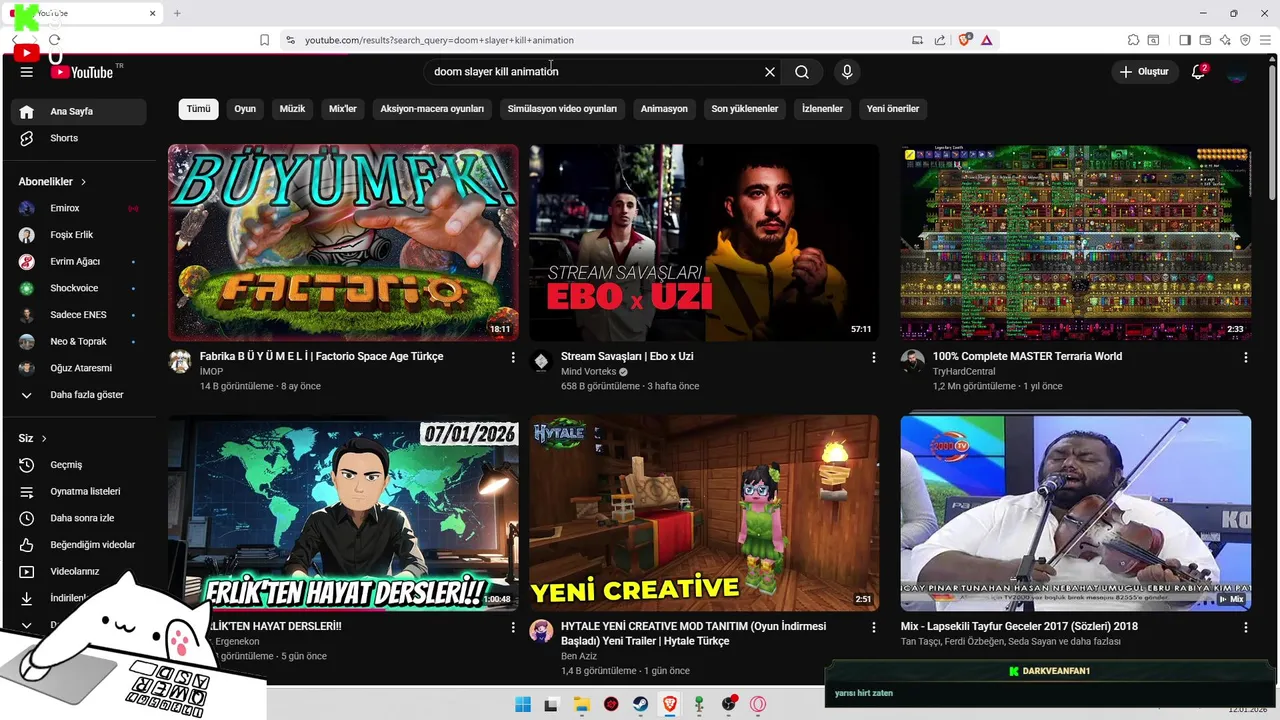Click the Oluştur create button
This screenshot has width=1280, height=720.
(x=1144, y=72)
